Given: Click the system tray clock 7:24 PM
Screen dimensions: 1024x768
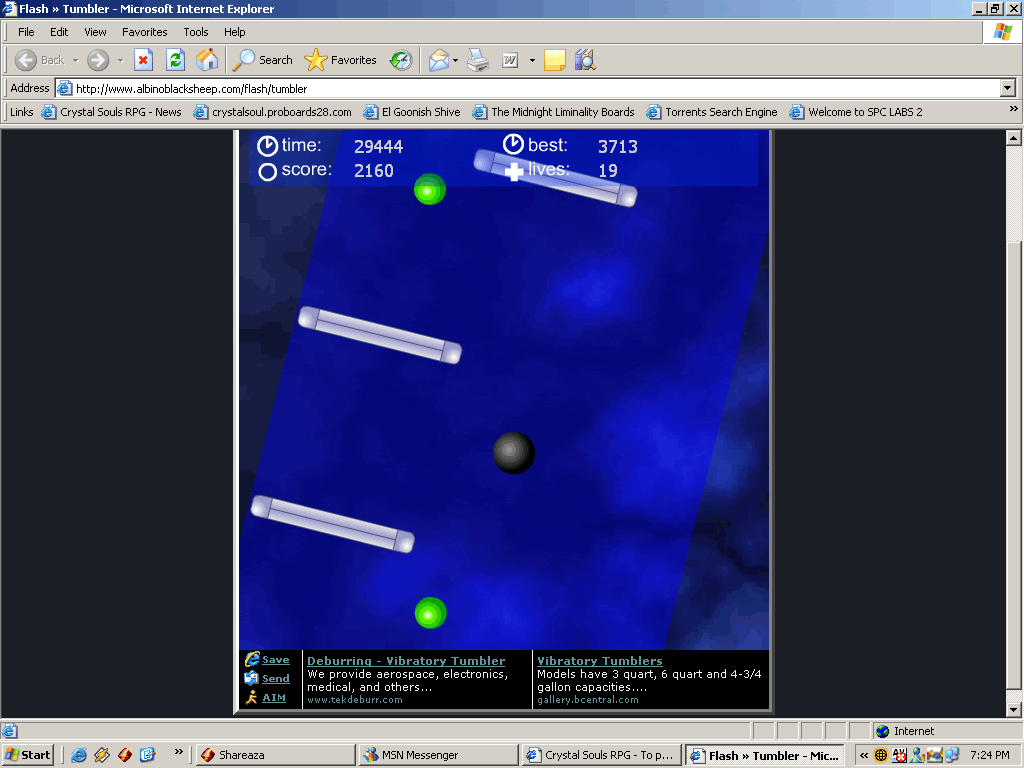Looking at the screenshot, I should click(x=989, y=756).
